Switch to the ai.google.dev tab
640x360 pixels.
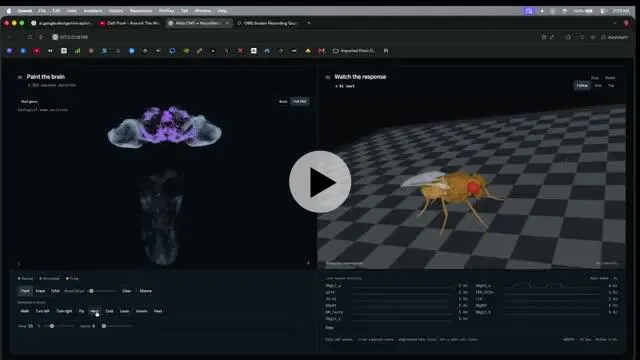pyautogui.click(x=62, y=23)
